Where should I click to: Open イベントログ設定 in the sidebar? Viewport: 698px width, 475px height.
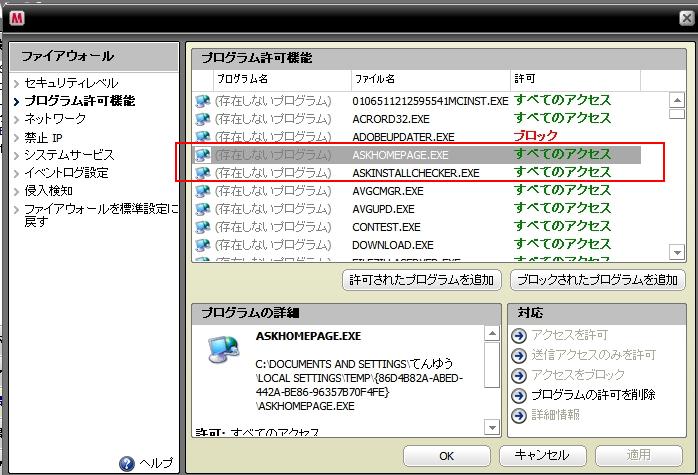(66, 172)
